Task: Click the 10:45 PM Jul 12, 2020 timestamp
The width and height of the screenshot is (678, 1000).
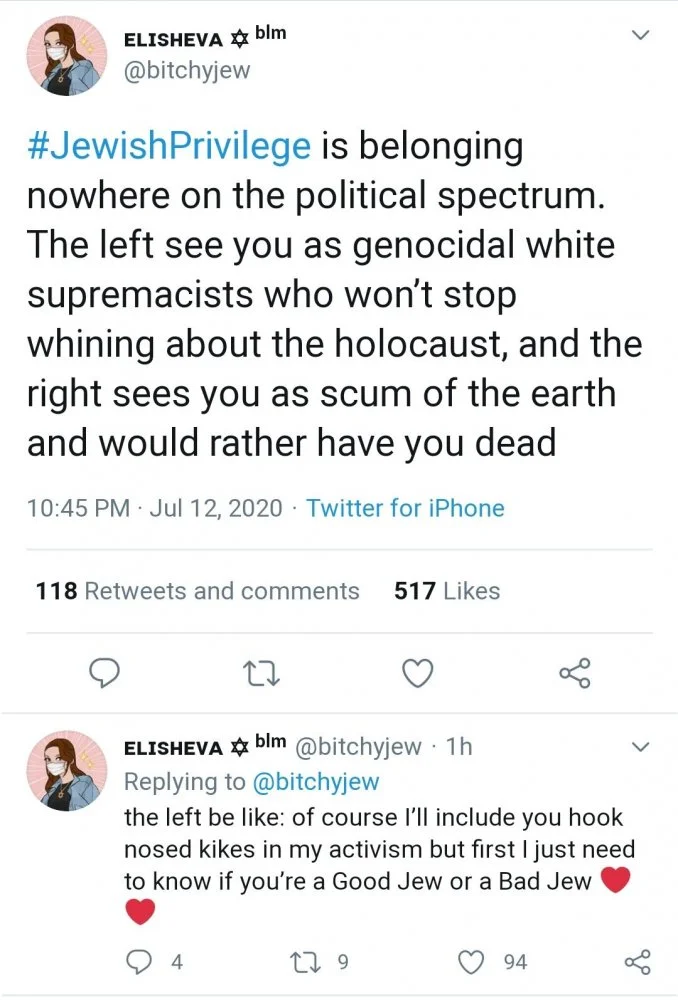Action: [x=155, y=508]
